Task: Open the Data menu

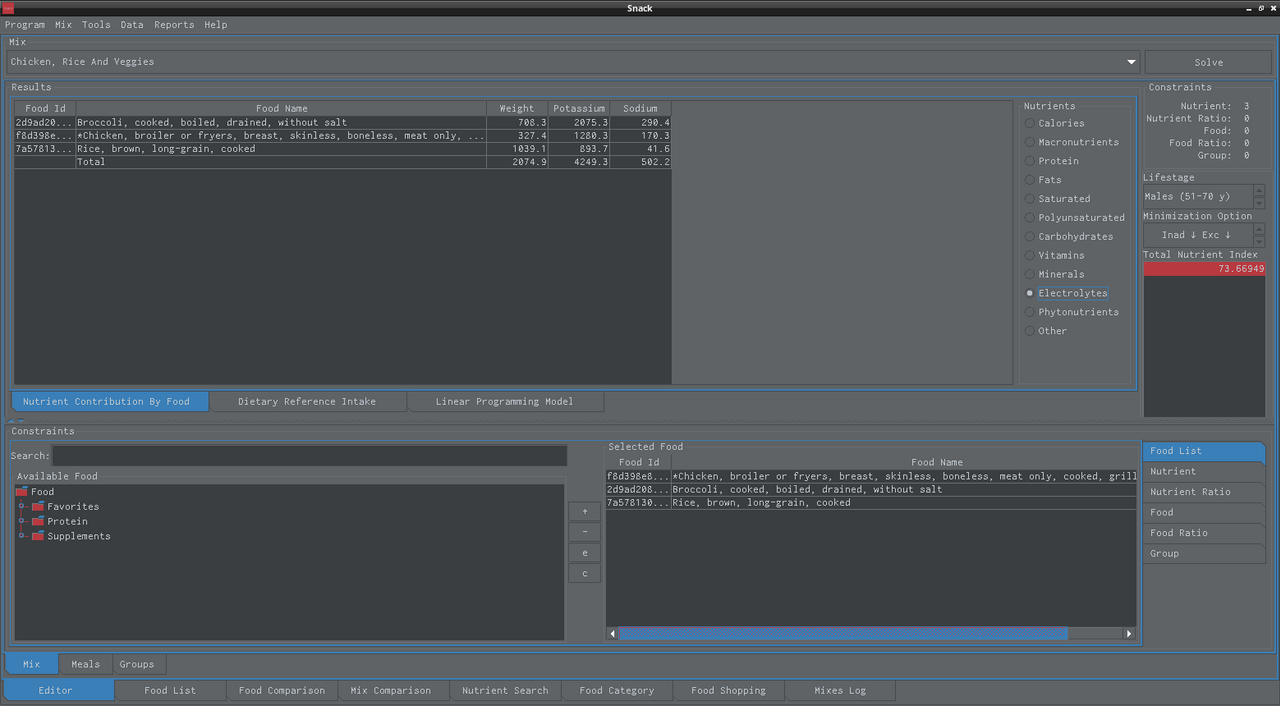Action: 132,25
